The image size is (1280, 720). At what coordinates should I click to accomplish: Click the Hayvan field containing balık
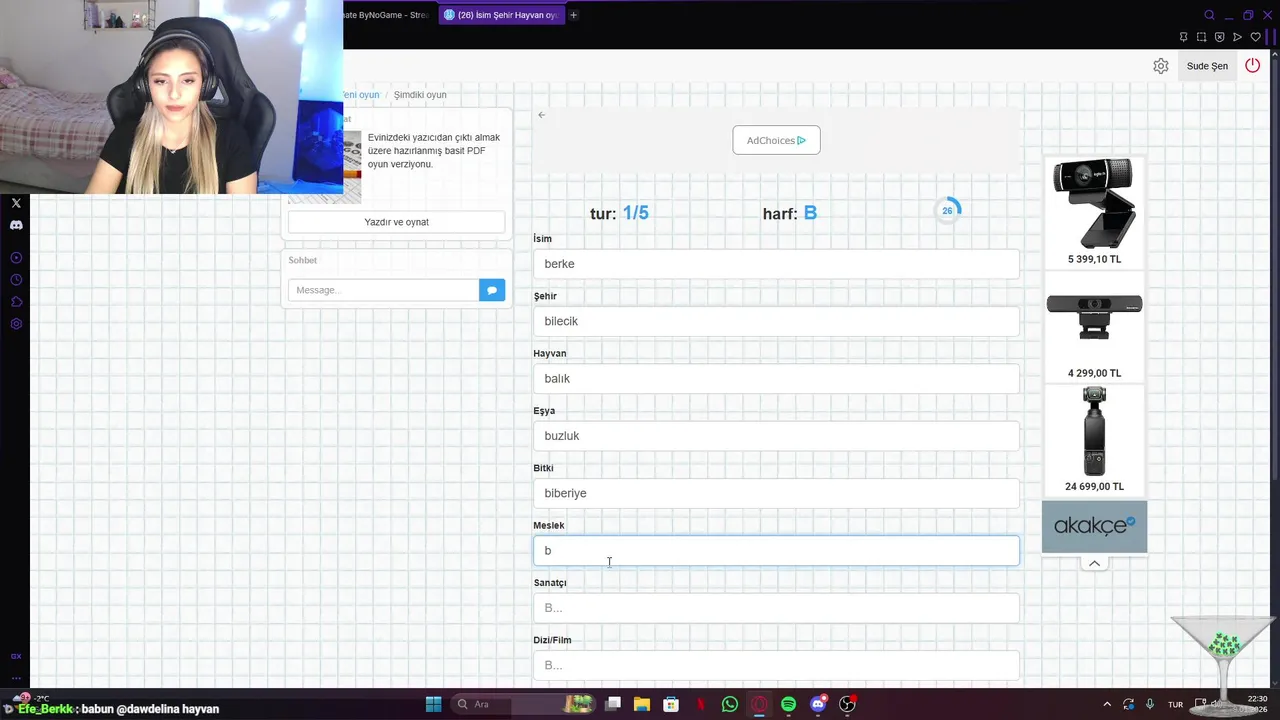click(776, 378)
